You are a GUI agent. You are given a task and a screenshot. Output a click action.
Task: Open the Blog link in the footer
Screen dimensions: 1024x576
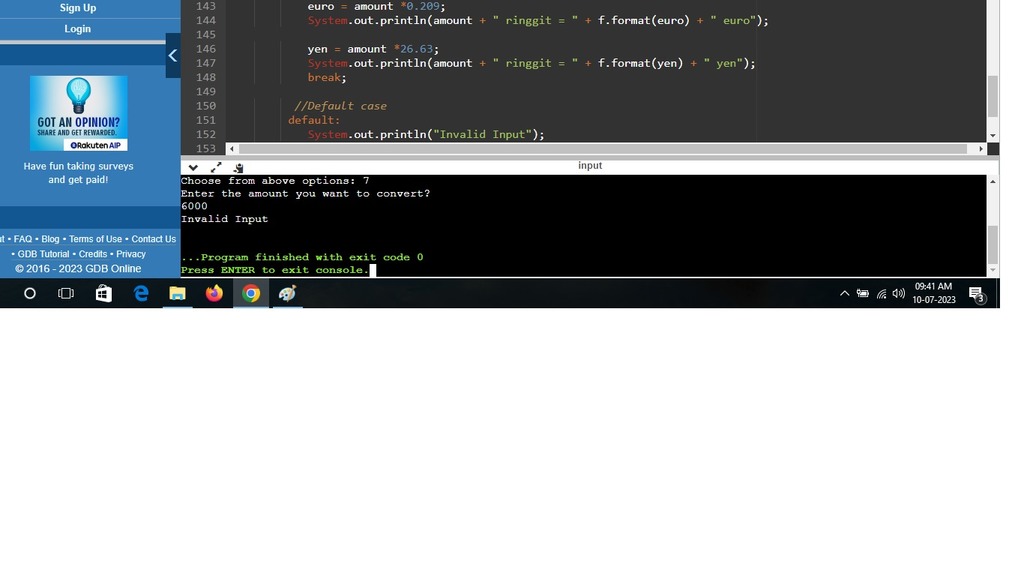point(50,239)
